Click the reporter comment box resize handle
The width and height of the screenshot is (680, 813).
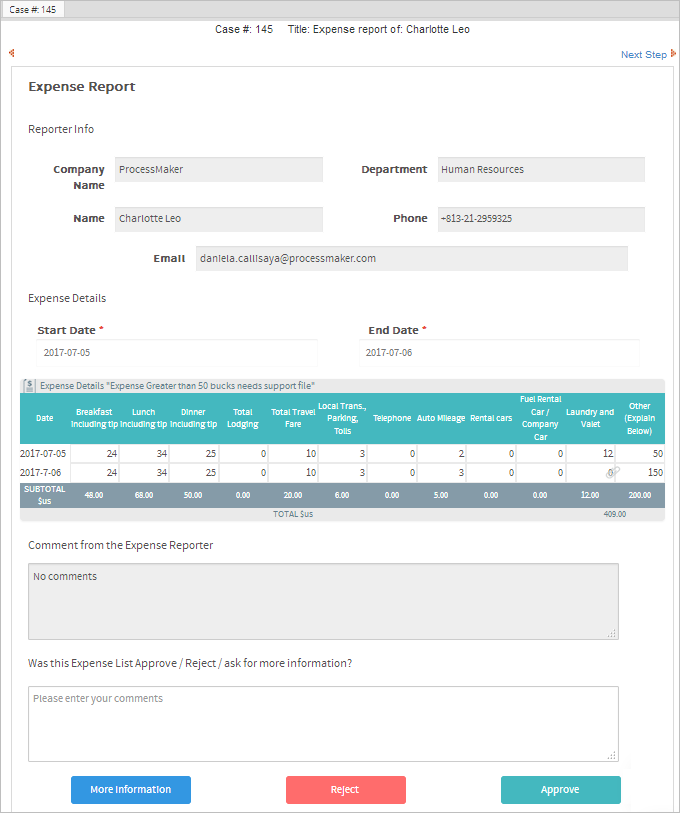coord(611,632)
